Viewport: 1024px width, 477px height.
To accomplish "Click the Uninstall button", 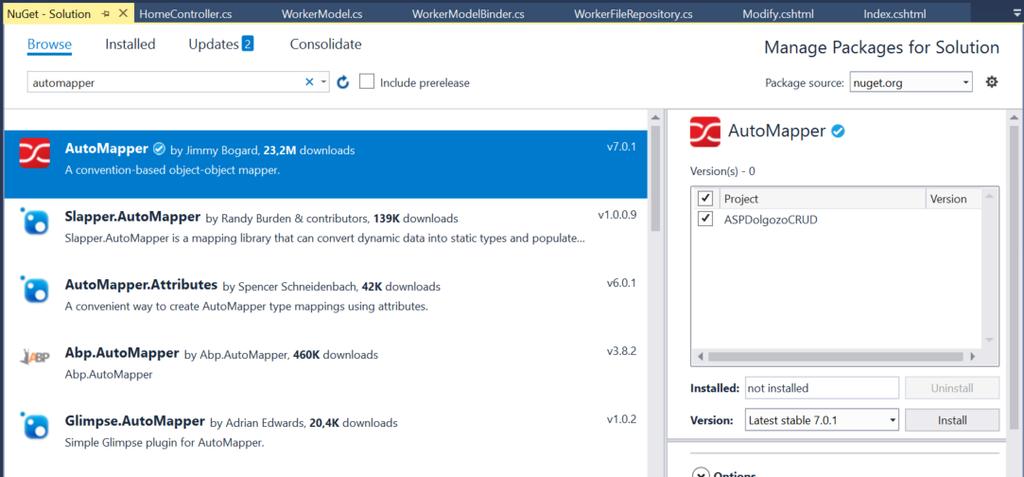I will 952,387.
